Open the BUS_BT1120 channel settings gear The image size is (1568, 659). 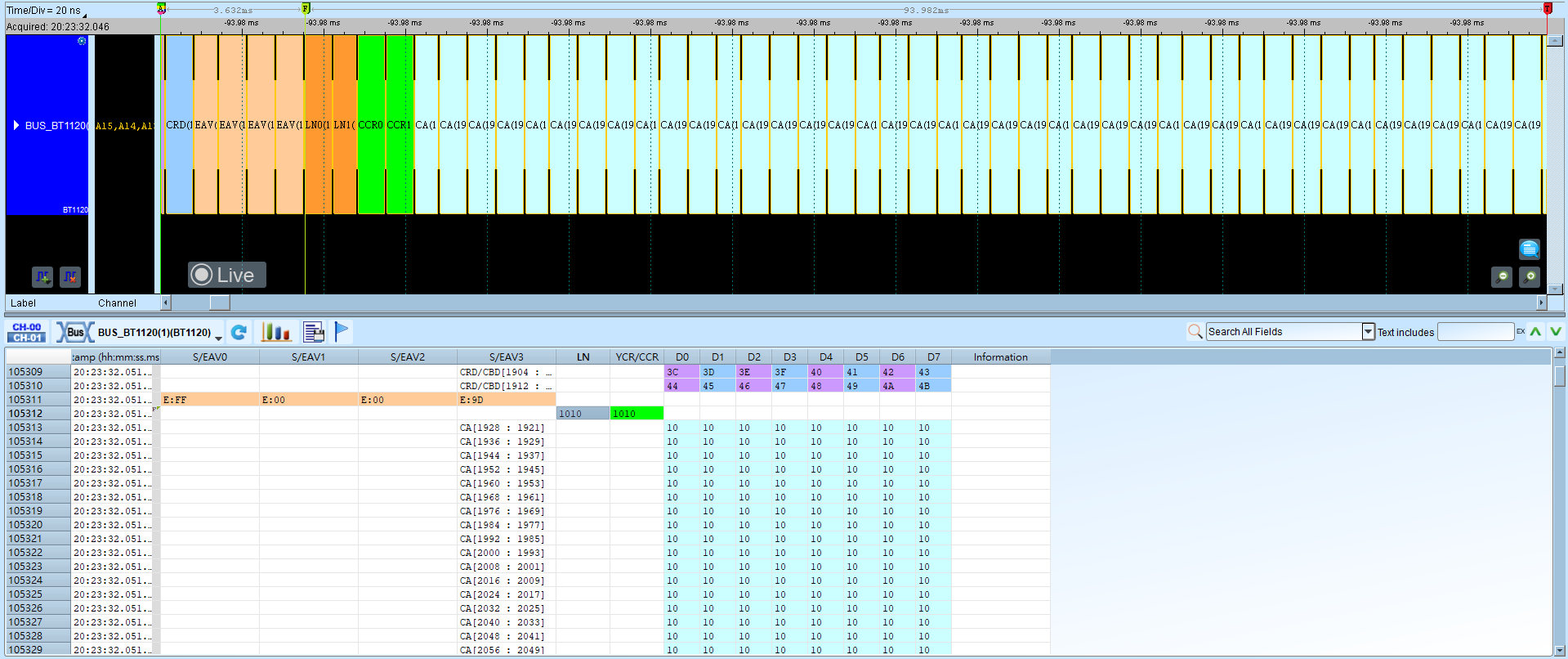[82, 41]
